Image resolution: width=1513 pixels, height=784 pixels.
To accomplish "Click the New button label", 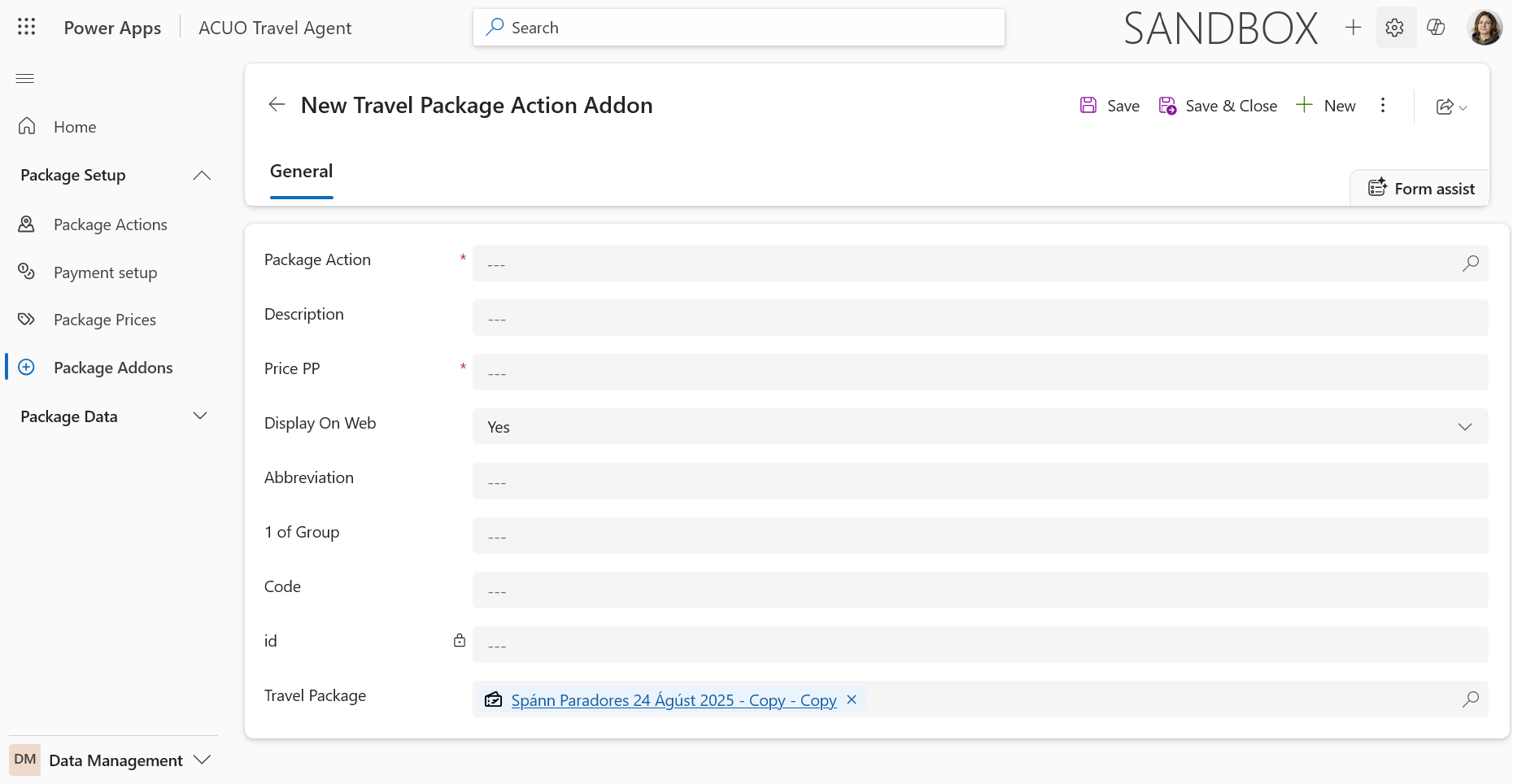I will 1340,106.
